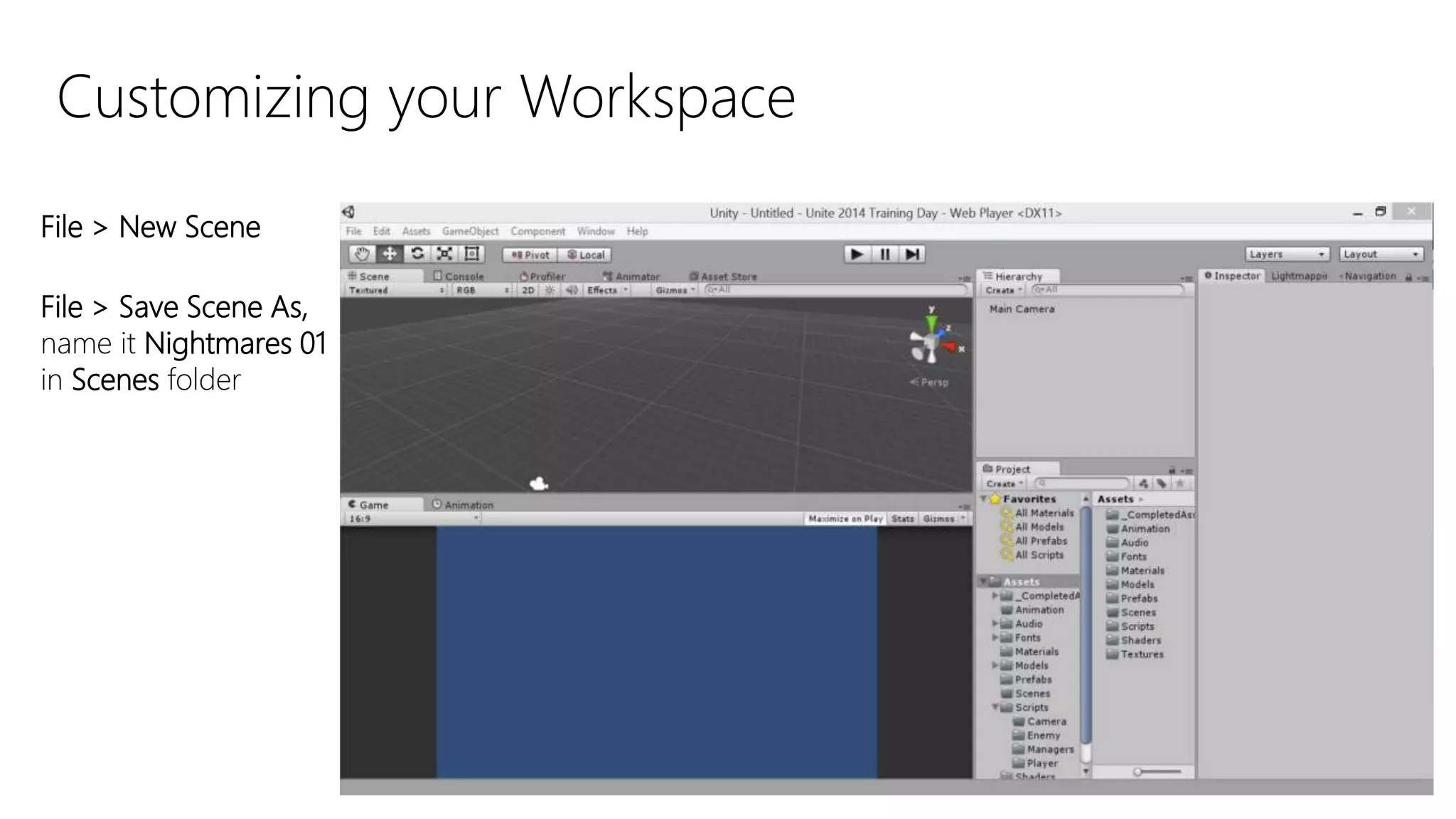The height and width of the screenshot is (819, 1456).
Task: Collapse the Scripts folder in tree
Action: click(996, 707)
